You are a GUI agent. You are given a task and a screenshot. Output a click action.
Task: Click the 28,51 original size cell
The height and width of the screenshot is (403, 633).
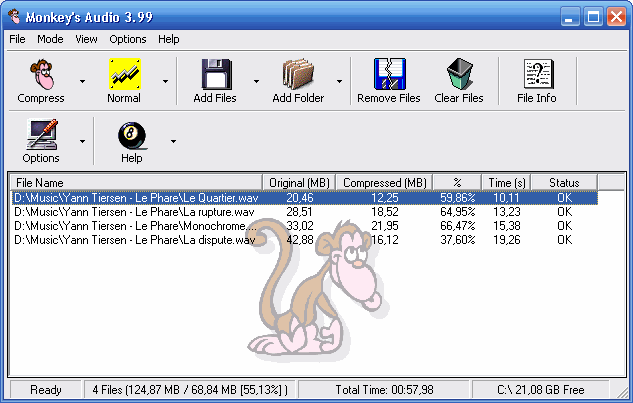pos(300,212)
